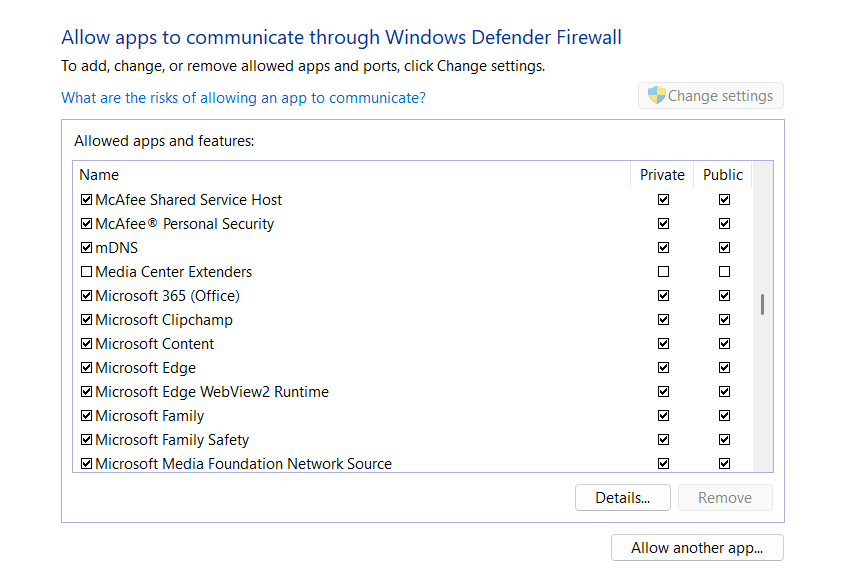Select the Microsoft Content row text
Viewport: 857px width, 582px height.
(155, 344)
